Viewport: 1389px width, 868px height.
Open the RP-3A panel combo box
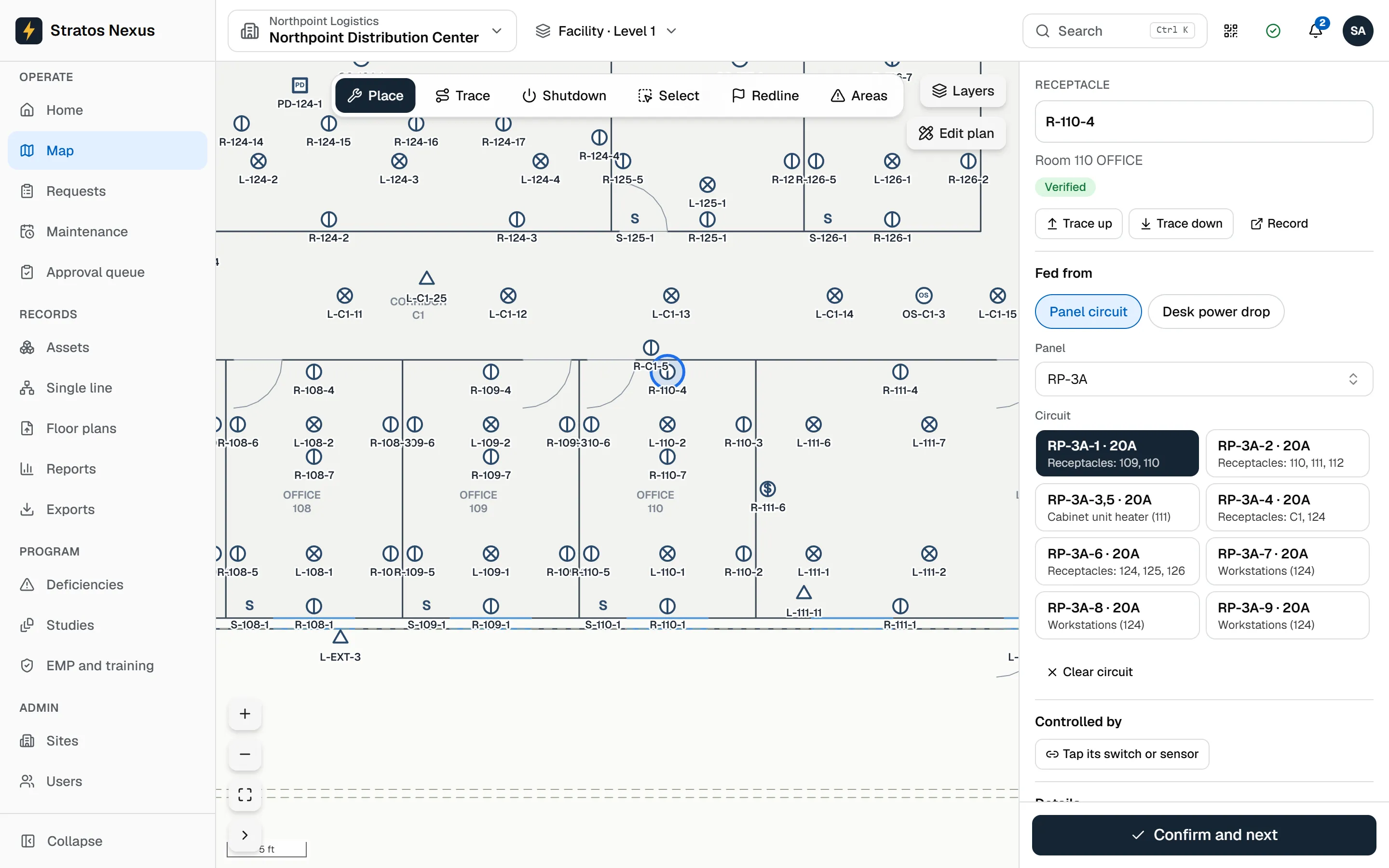click(x=1204, y=379)
